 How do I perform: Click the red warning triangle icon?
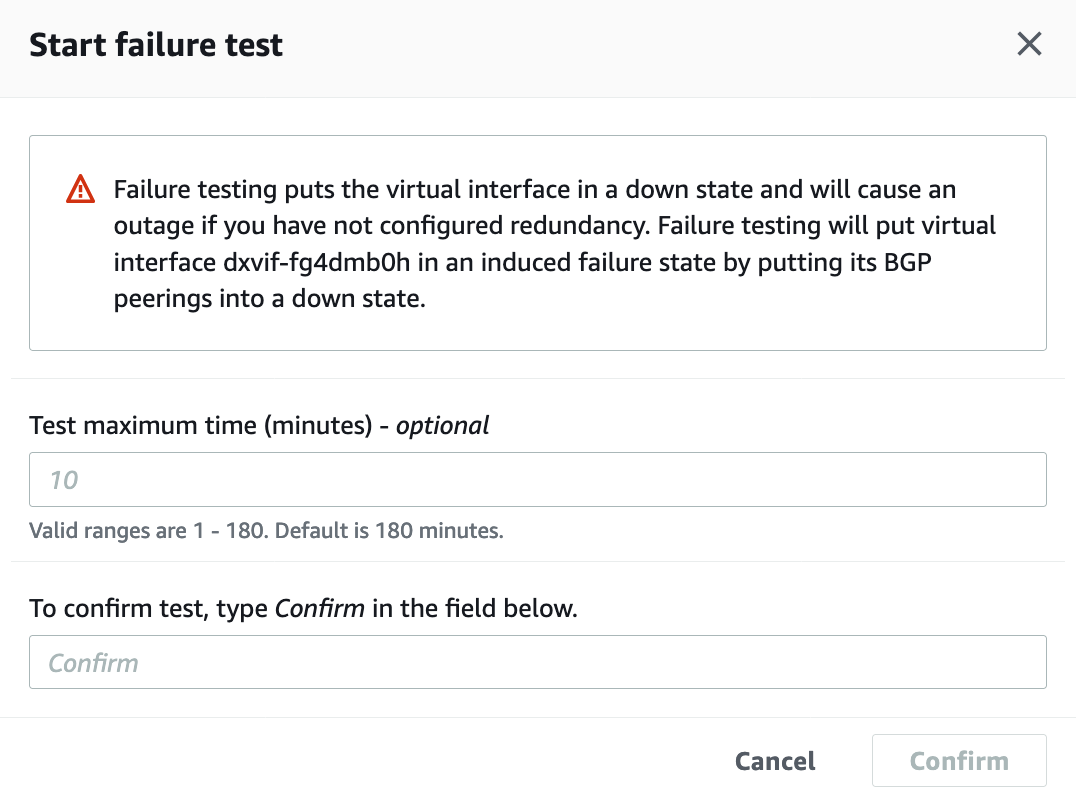click(80, 189)
